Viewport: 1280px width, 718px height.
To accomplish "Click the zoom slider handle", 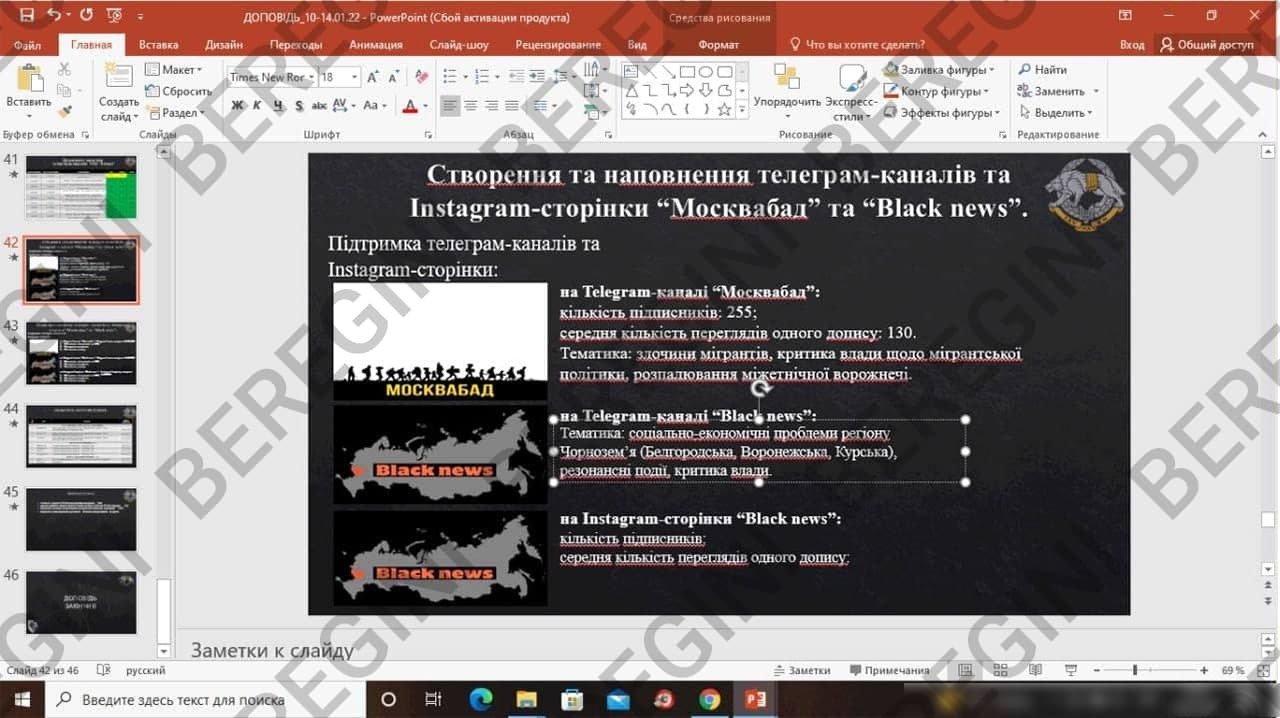I will 1135,670.
